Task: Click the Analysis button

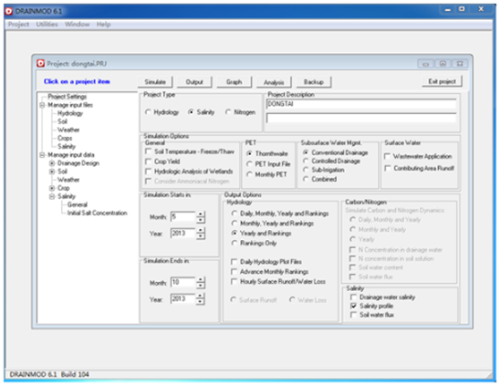Action: pyautogui.click(x=274, y=82)
